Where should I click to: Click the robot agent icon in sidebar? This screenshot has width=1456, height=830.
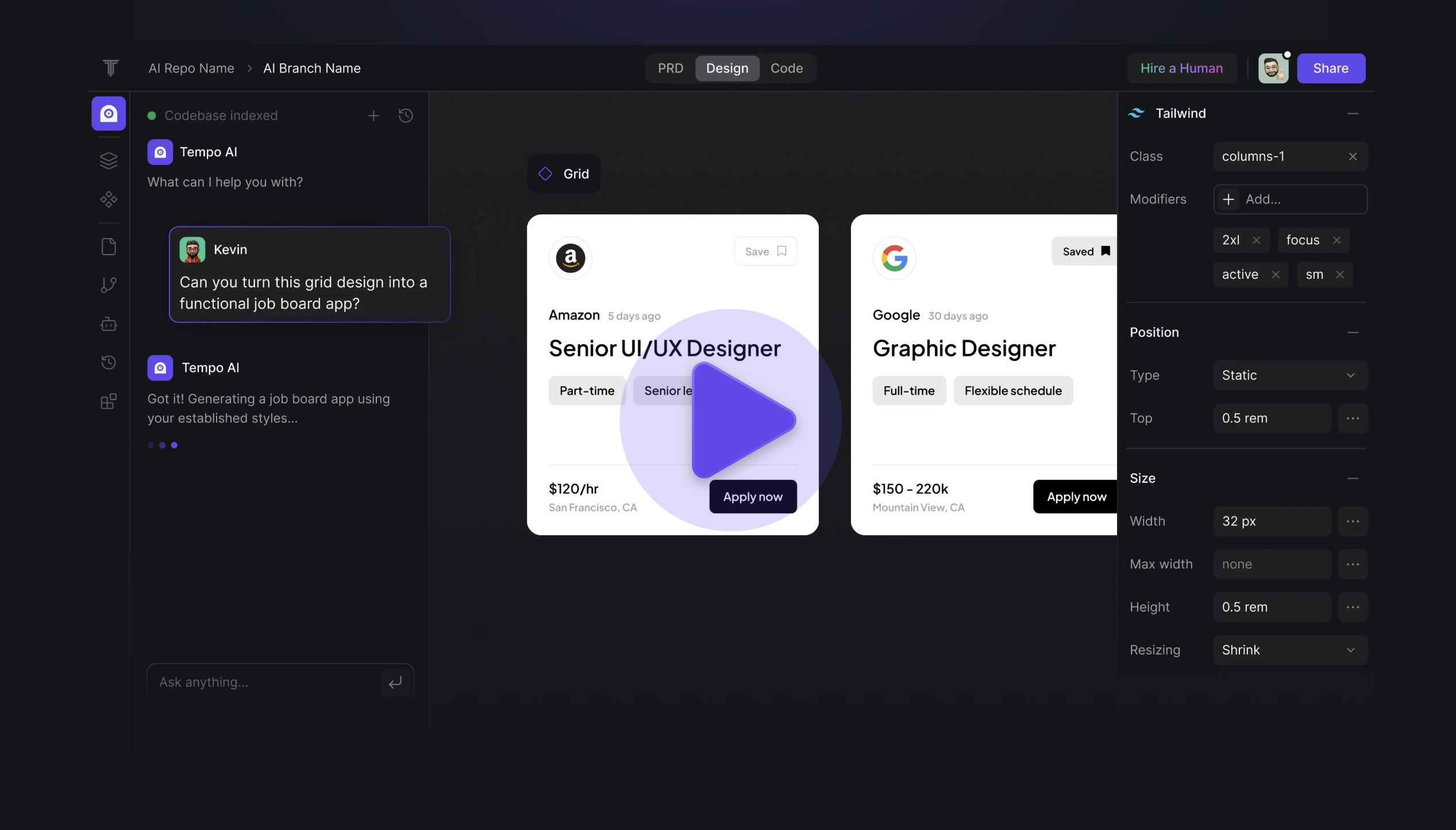[109, 324]
